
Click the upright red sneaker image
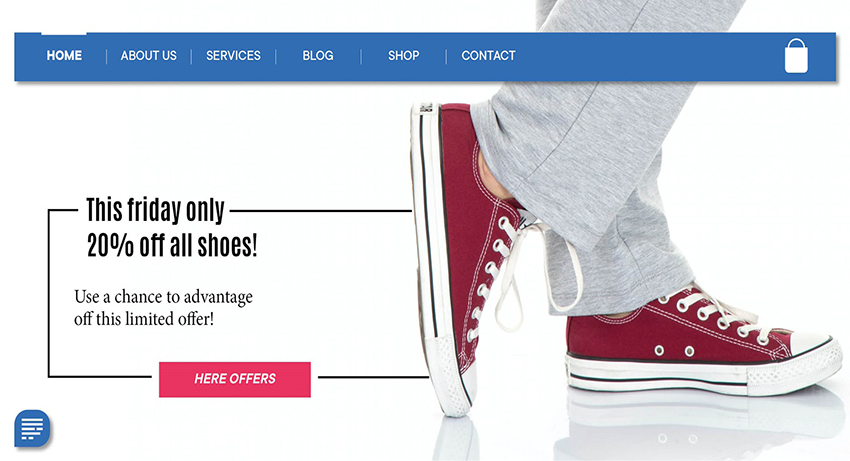[461, 255]
